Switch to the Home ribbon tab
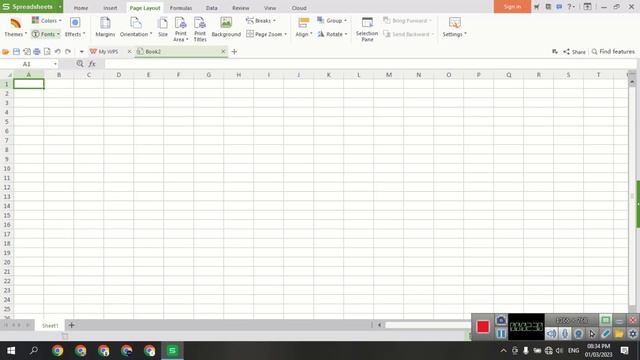This screenshot has width=640, height=360. [81, 8]
